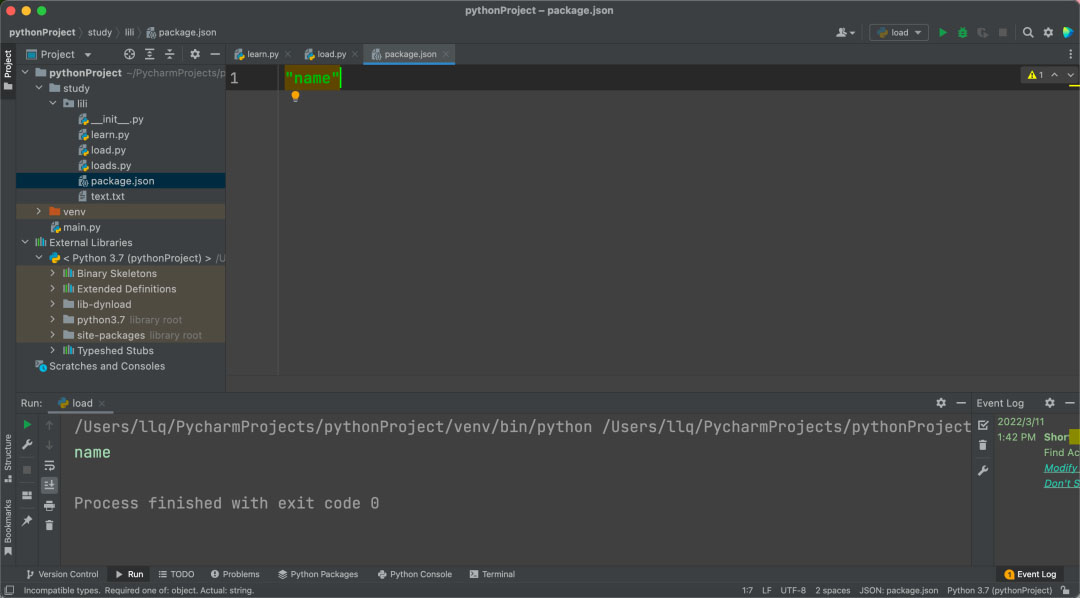Toggle Structure side tool window
This screenshot has height=598, width=1080.
tap(8, 458)
